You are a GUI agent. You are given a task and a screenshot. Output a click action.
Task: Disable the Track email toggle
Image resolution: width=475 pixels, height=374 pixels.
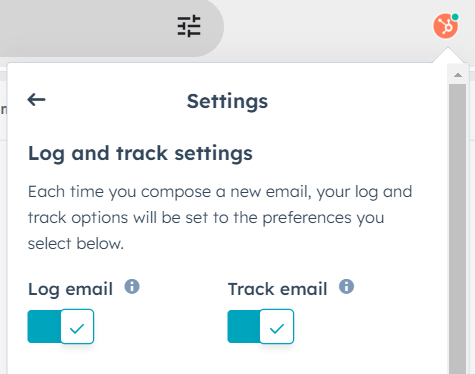261,326
